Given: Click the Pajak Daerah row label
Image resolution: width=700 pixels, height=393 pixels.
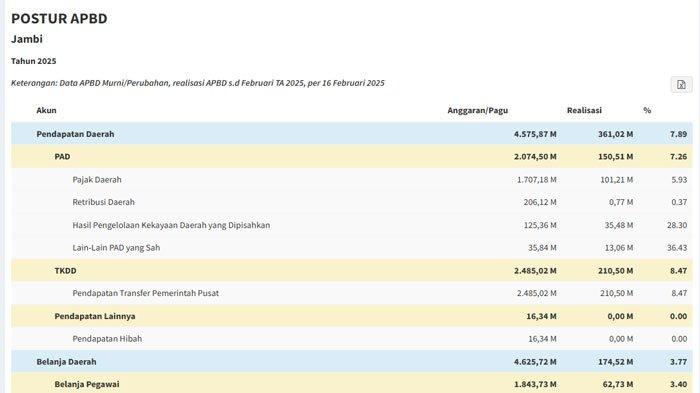Looking at the screenshot, I should coord(97,180).
